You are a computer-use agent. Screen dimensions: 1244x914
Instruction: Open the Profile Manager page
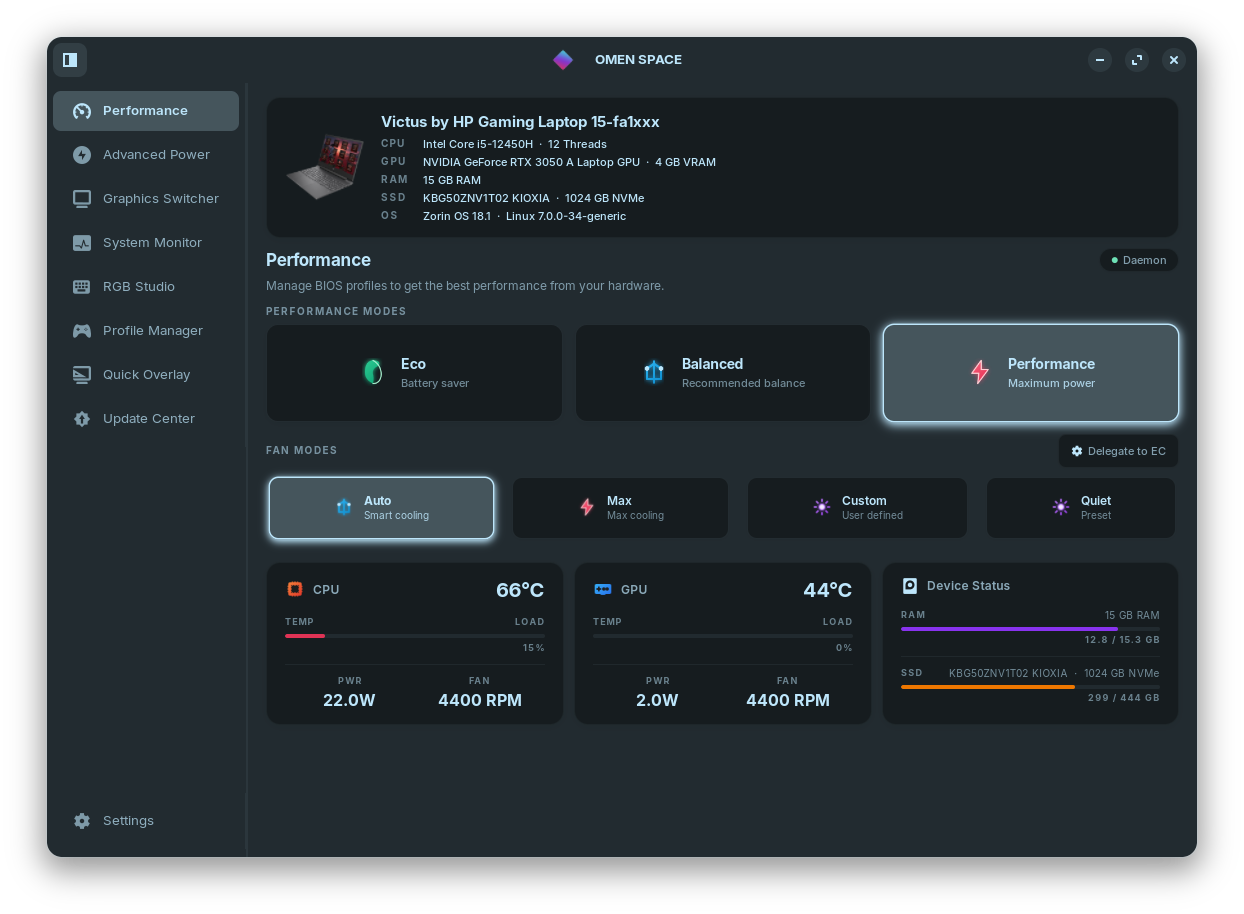pyautogui.click(x=146, y=331)
